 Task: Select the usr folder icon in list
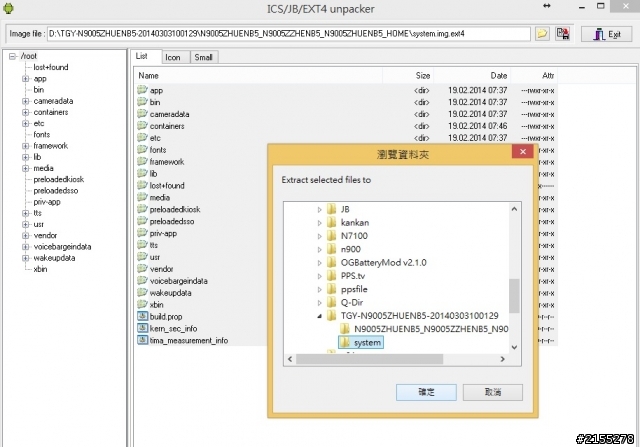click(x=142, y=257)
